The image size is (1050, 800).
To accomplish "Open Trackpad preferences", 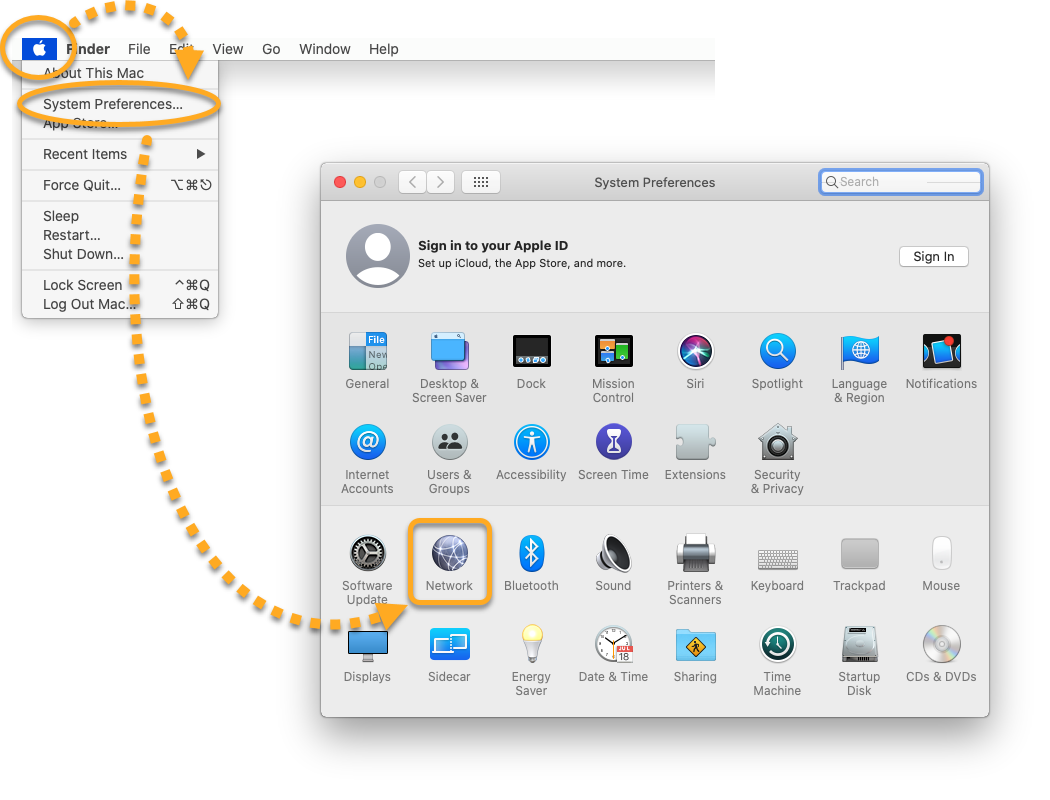I will point(859,563).
